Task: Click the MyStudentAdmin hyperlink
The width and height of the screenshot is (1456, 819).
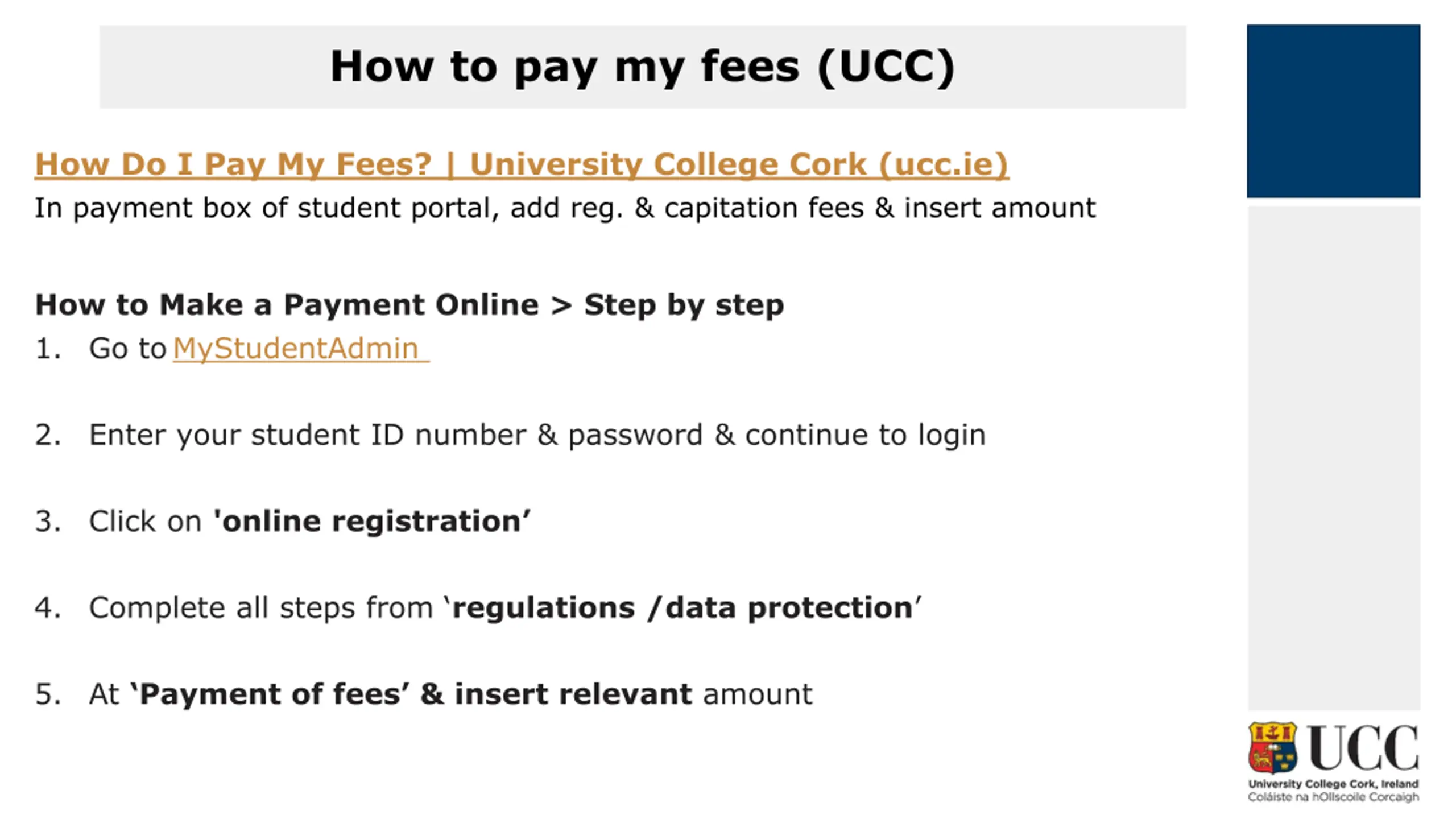Action: (x=296, y=348)
